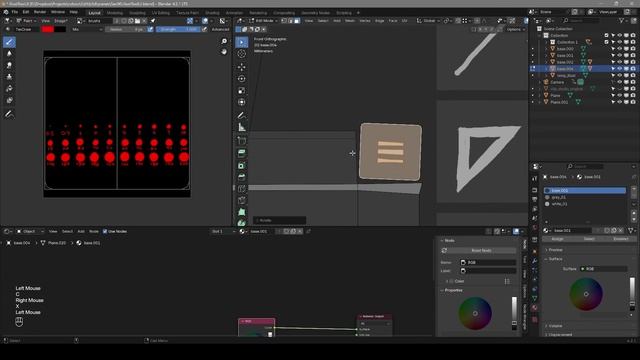Switch to the Layout workspace tab
The width and height of the screenshot is (640, 360).
pos(94,13)
